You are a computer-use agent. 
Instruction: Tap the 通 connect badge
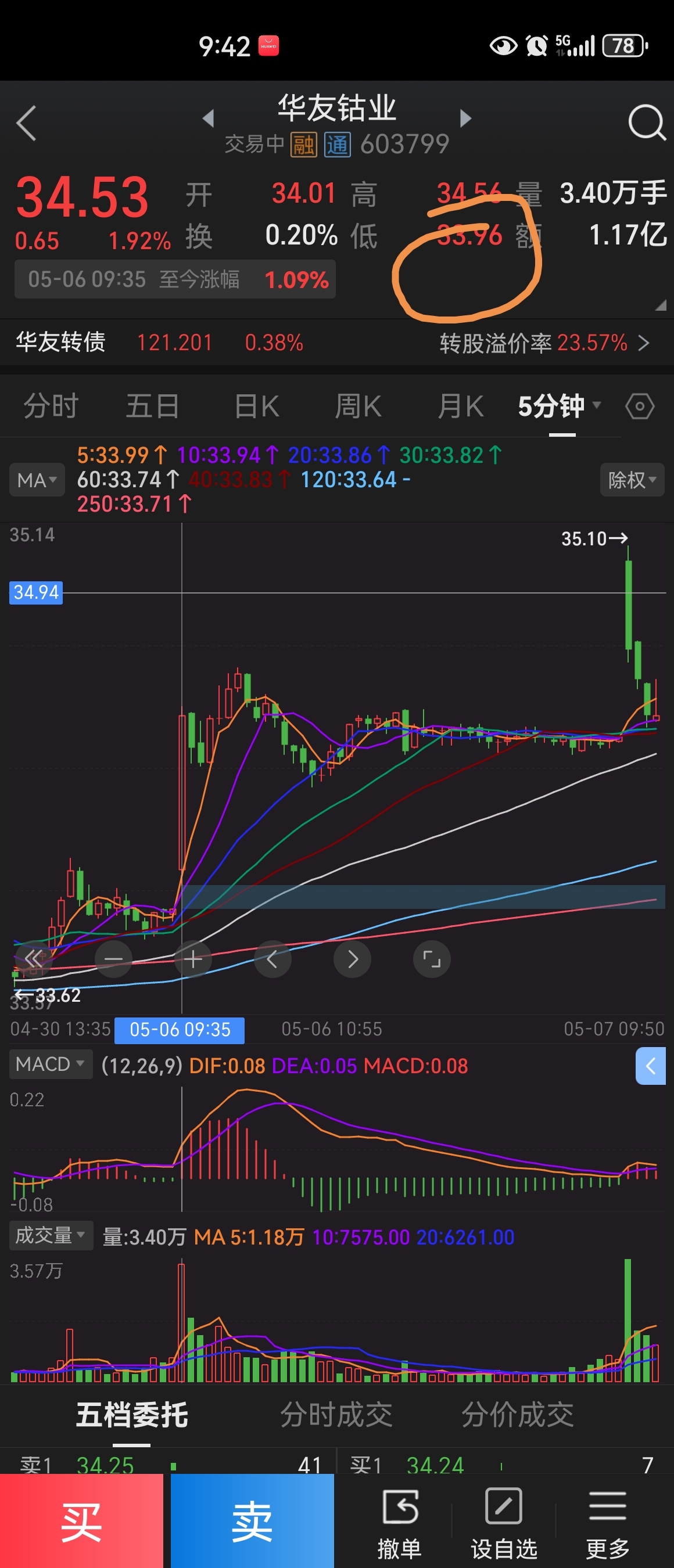pyautogui.click(x=338, y=145)
